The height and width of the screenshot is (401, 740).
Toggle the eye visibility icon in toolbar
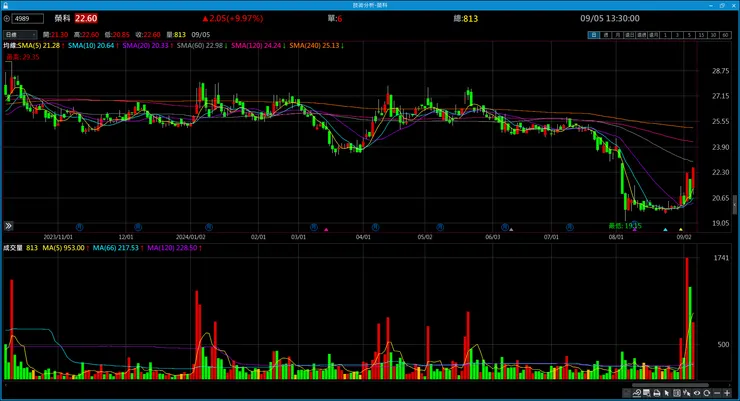(x=697, y=393)
